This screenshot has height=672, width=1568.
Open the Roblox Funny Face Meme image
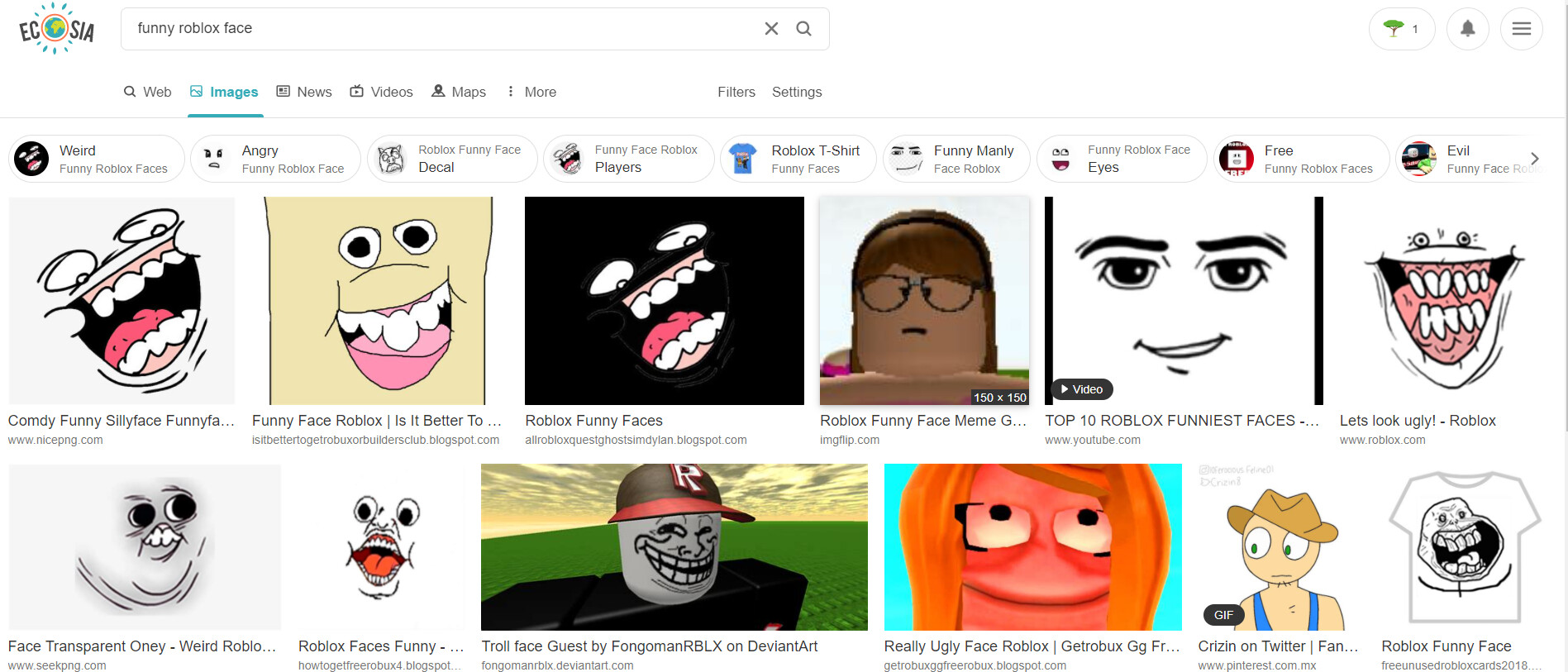tap(925, 301)
